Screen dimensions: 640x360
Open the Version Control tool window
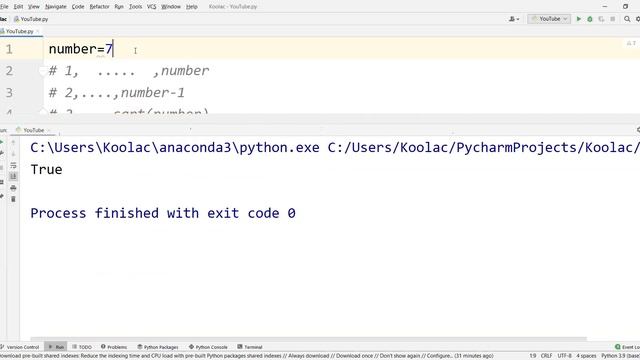click(20, 347)
